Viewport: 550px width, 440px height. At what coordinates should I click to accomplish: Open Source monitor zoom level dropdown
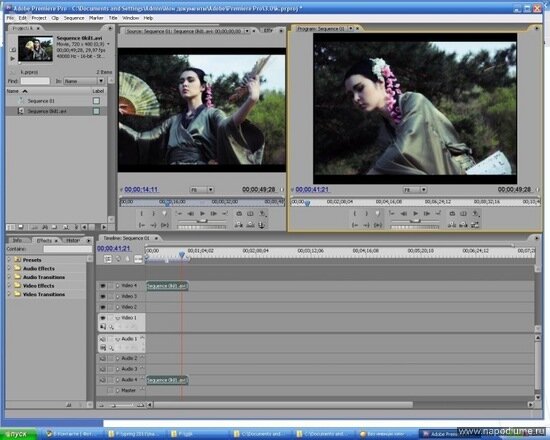[202, 190]
